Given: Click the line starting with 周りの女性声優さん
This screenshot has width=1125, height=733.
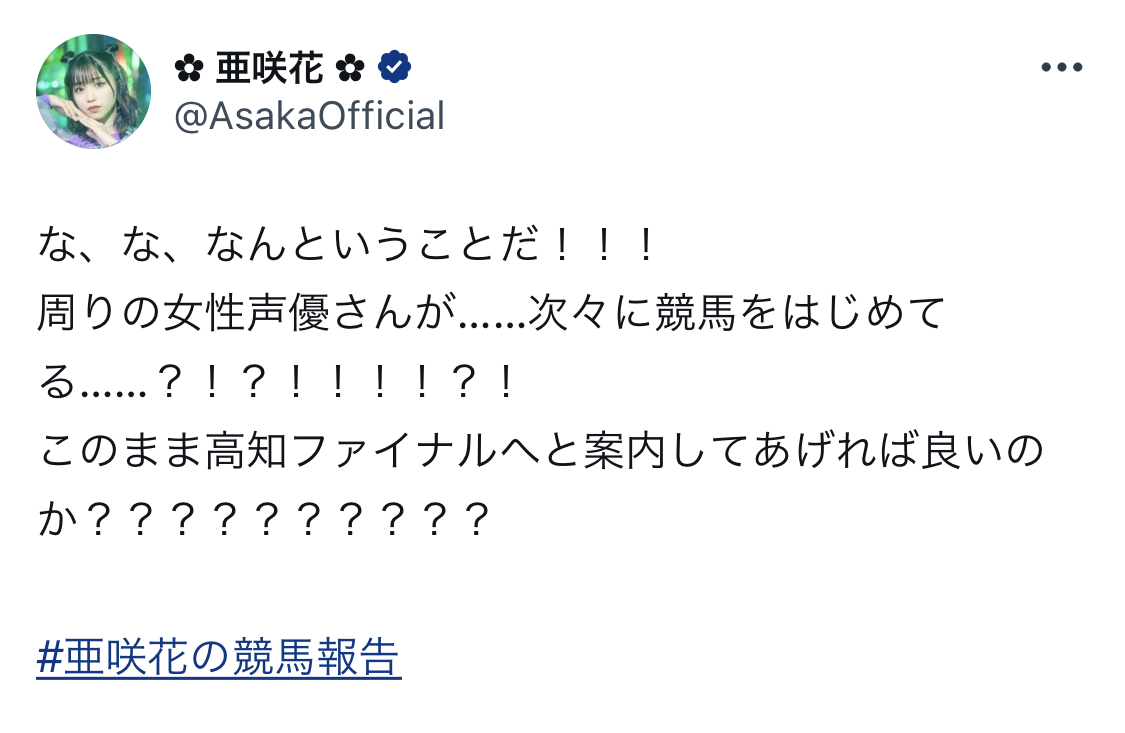Looking at the screenshot, I should point(490,314).
